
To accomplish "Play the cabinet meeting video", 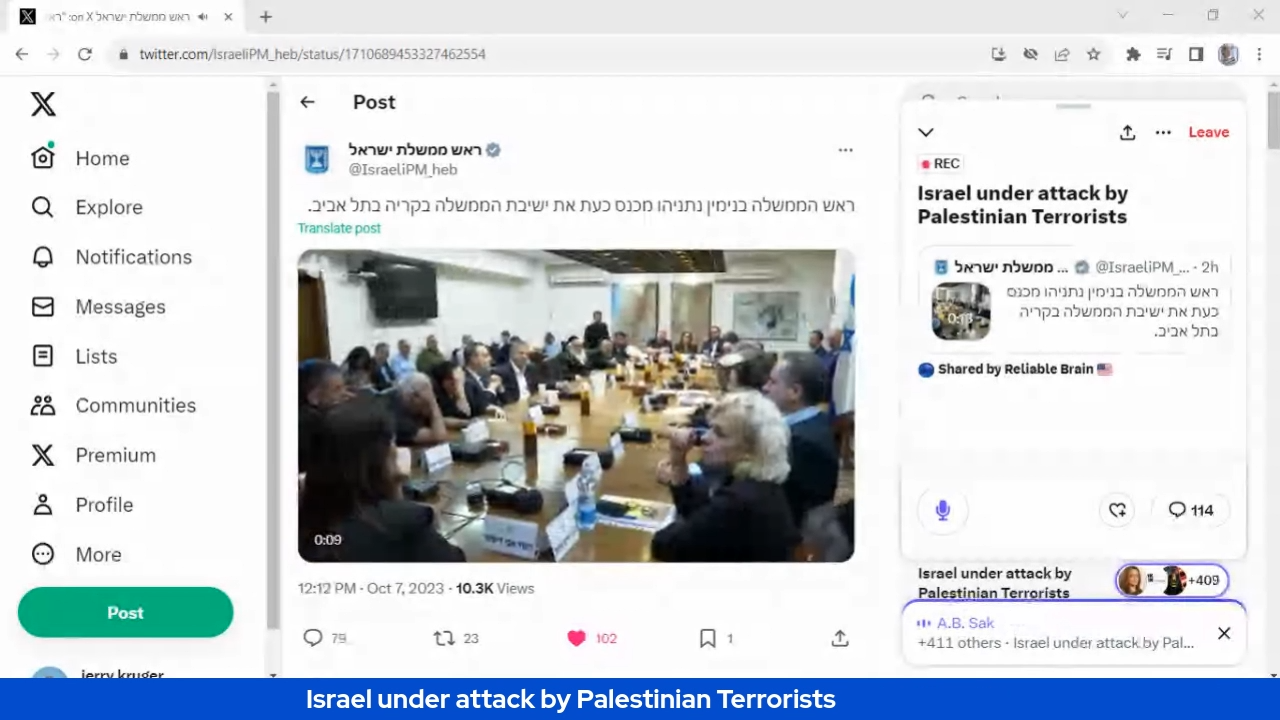I will point(576,405).
